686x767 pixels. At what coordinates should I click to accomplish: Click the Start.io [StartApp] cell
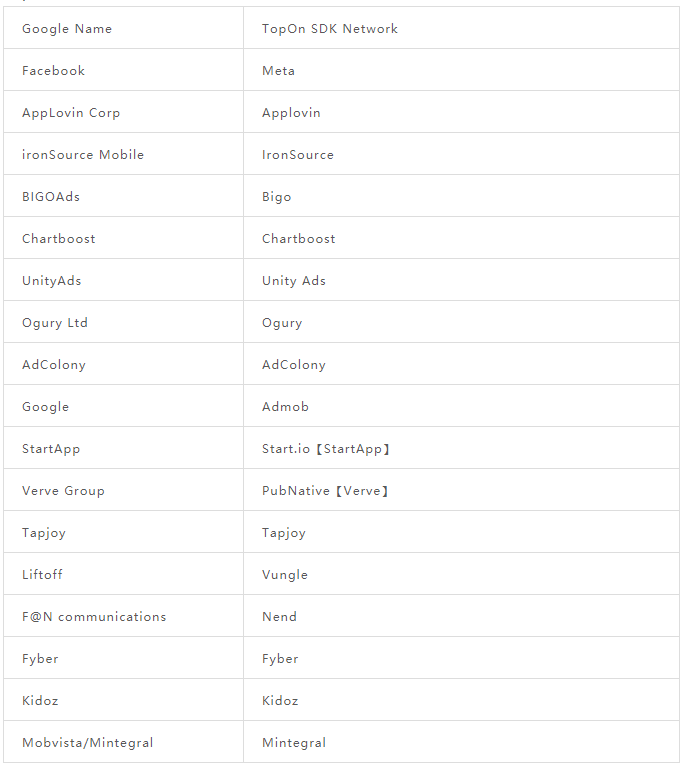tap(461, 448)
